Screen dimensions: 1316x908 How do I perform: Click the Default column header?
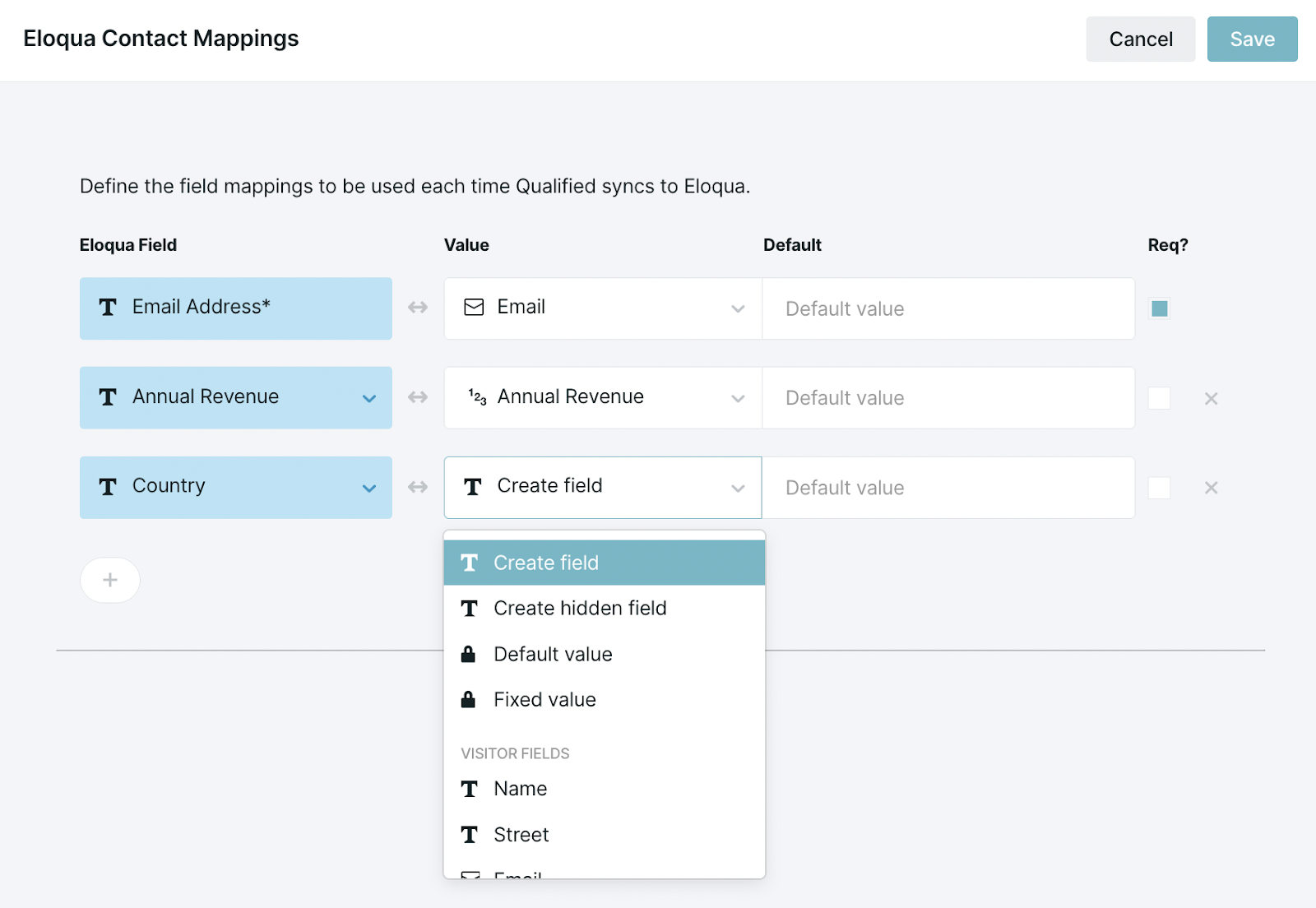(x=792, y=245)
